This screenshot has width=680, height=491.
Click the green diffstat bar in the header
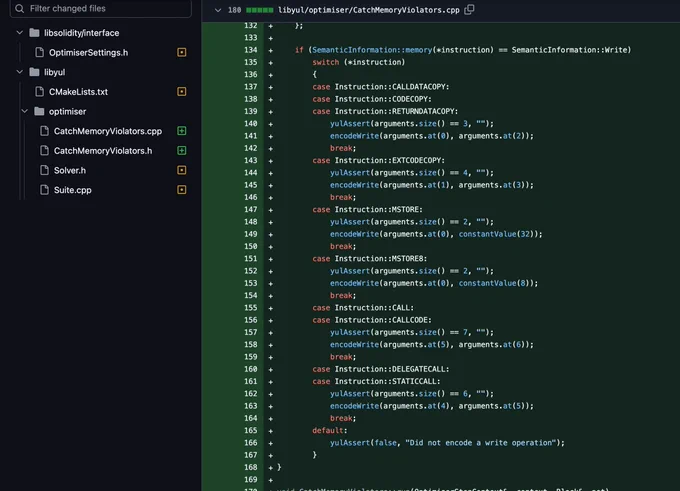coord(259,10)
